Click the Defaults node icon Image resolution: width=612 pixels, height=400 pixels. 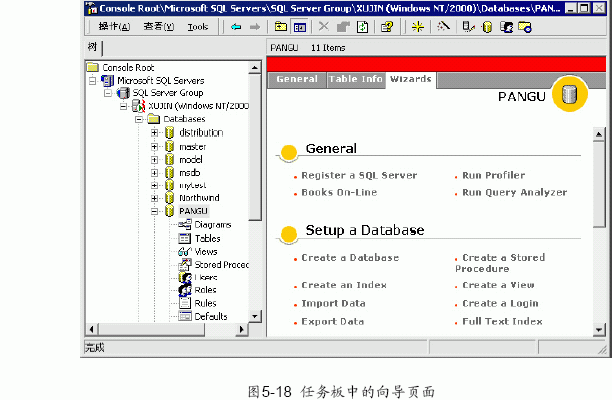[x=185, y=316]
